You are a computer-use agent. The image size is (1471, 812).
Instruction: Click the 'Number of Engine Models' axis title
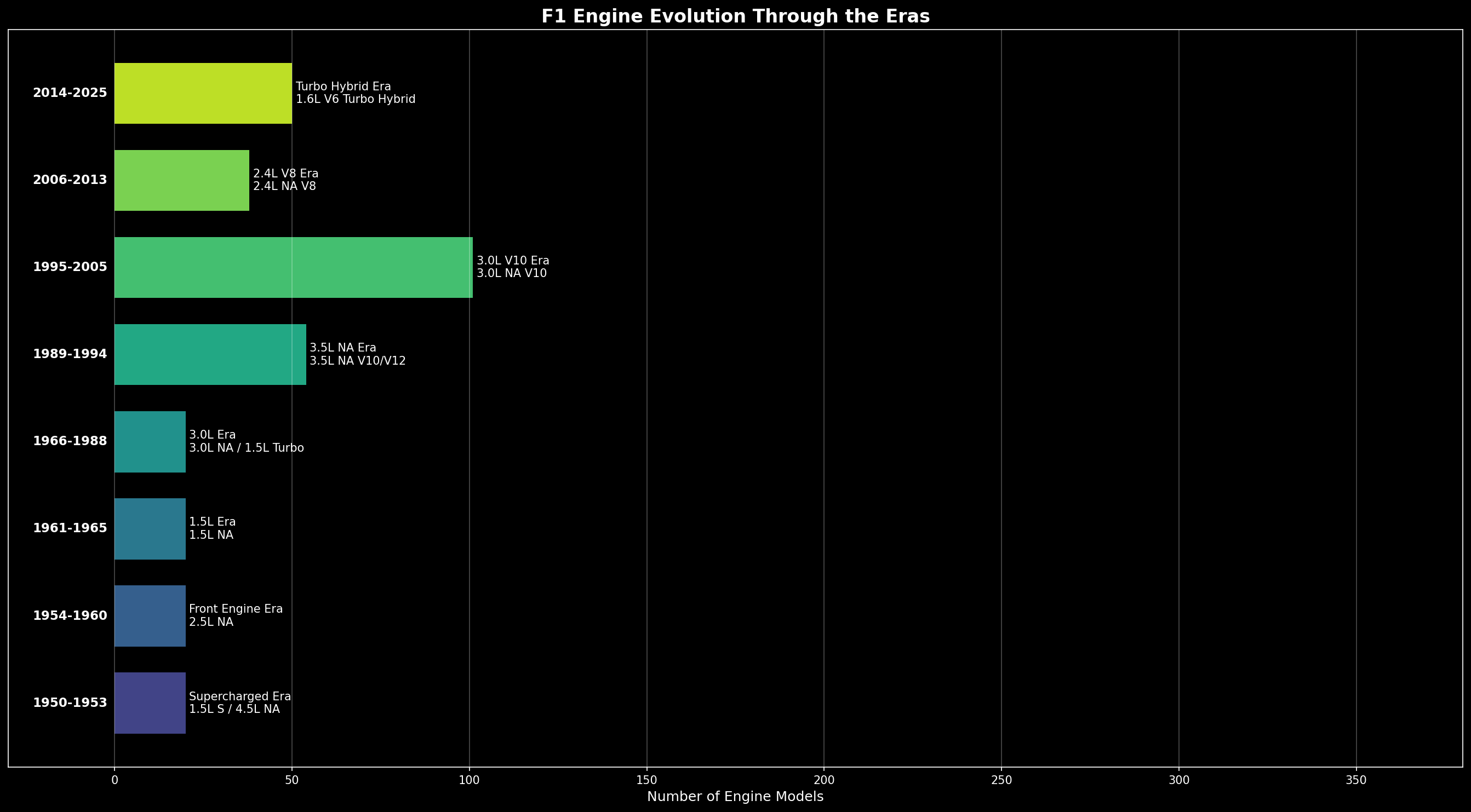[x=735, y=797]
